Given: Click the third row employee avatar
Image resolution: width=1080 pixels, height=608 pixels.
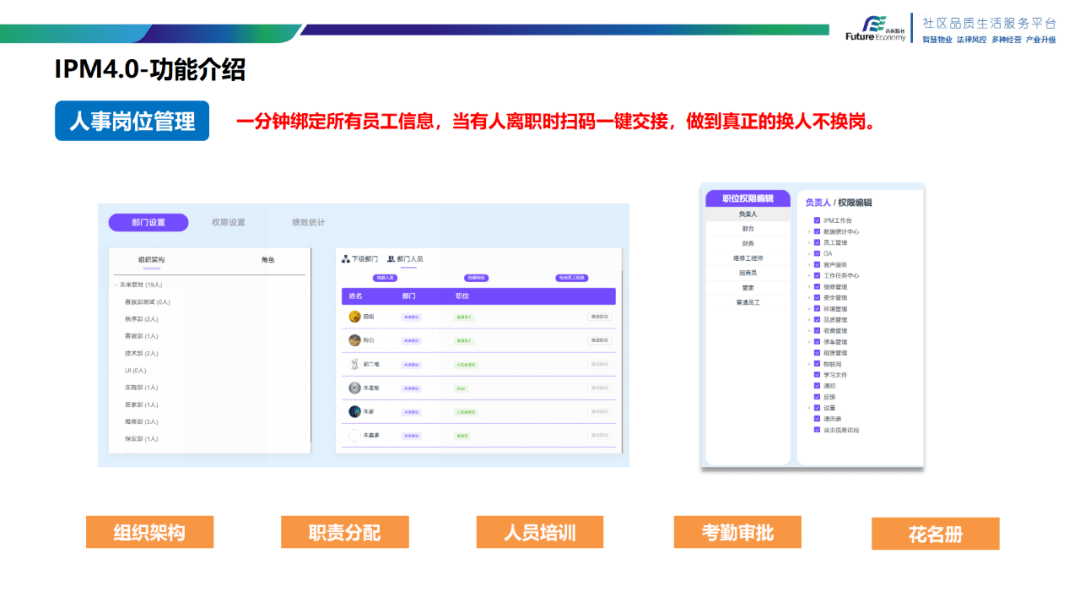Looking at the screenshot, I should coord(354,364).
